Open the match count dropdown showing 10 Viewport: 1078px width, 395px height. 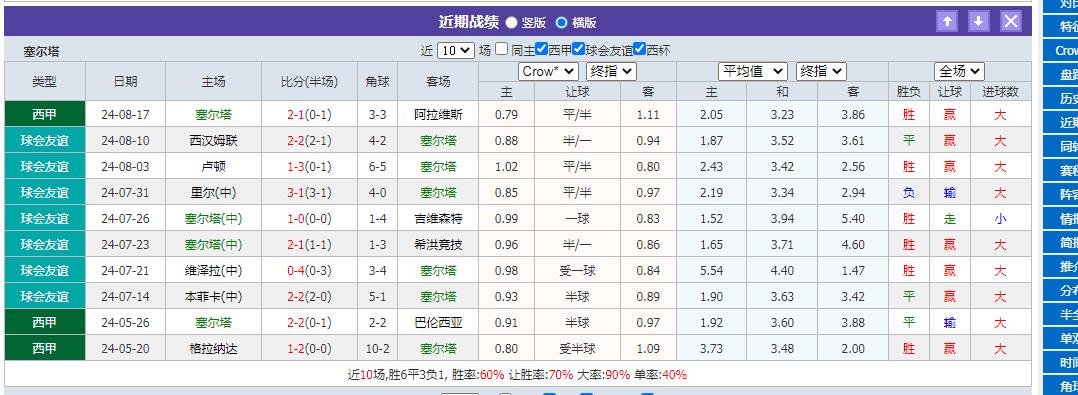[456, 50]
